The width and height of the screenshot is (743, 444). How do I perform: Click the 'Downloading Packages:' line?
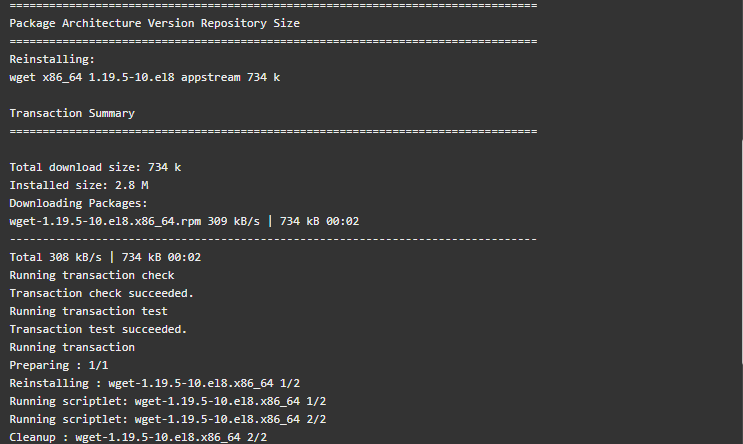(79, 203)
